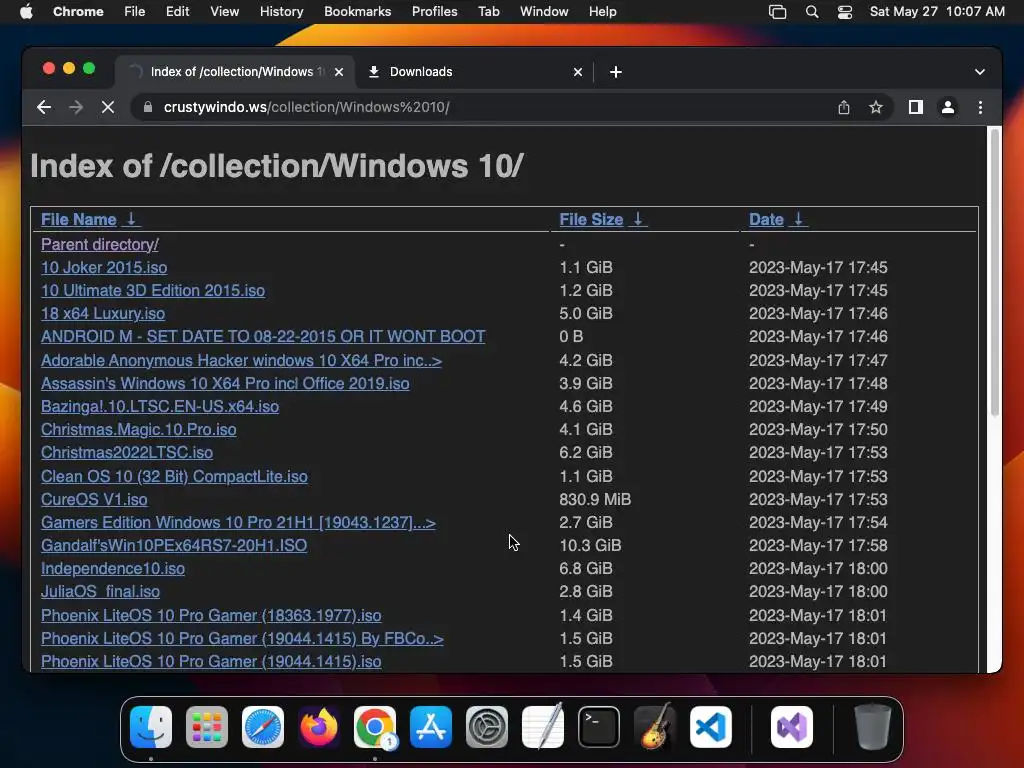Launch Firefox from the Dock

pyautogui.click(x=319, y=727)
